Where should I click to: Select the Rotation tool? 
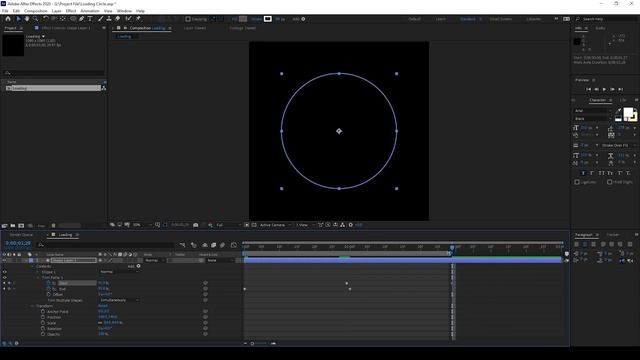point(45,19)
